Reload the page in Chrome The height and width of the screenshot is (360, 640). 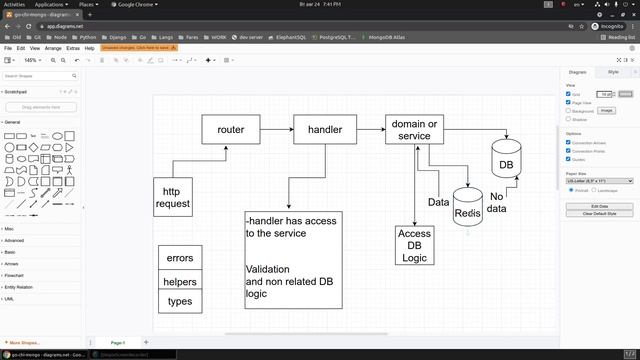pyautogui.click(x=29, y=26)
